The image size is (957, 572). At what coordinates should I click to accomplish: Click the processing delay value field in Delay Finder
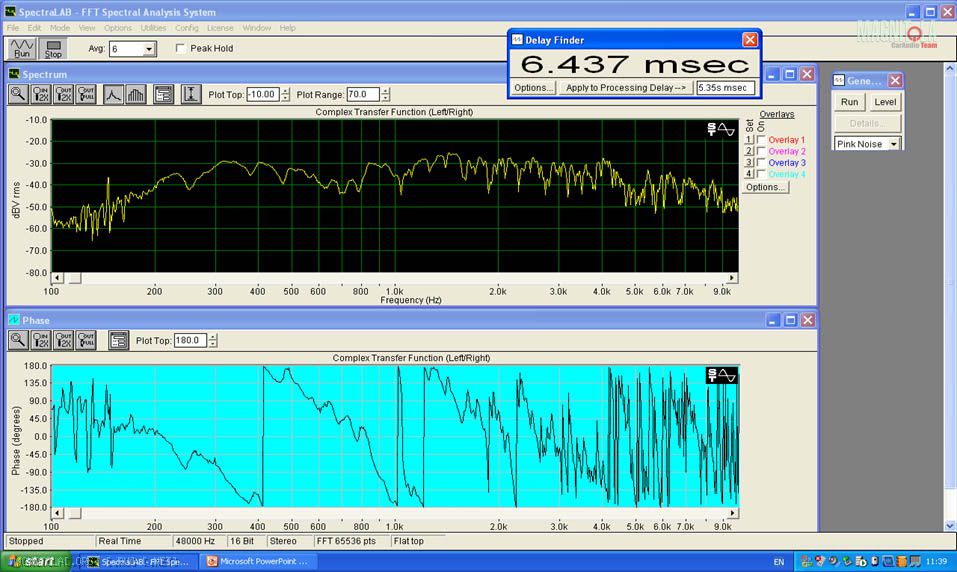coord(725,88)
